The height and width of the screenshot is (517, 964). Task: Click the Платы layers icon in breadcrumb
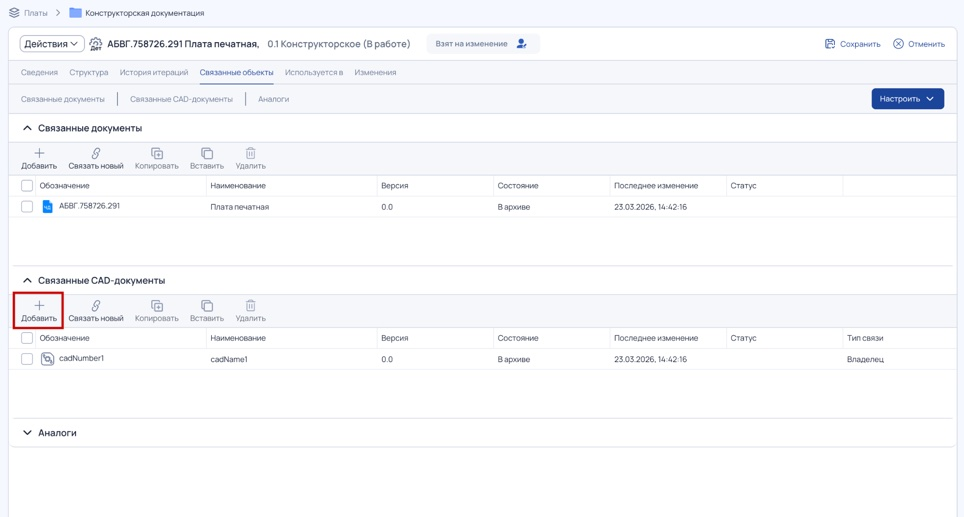14,12
